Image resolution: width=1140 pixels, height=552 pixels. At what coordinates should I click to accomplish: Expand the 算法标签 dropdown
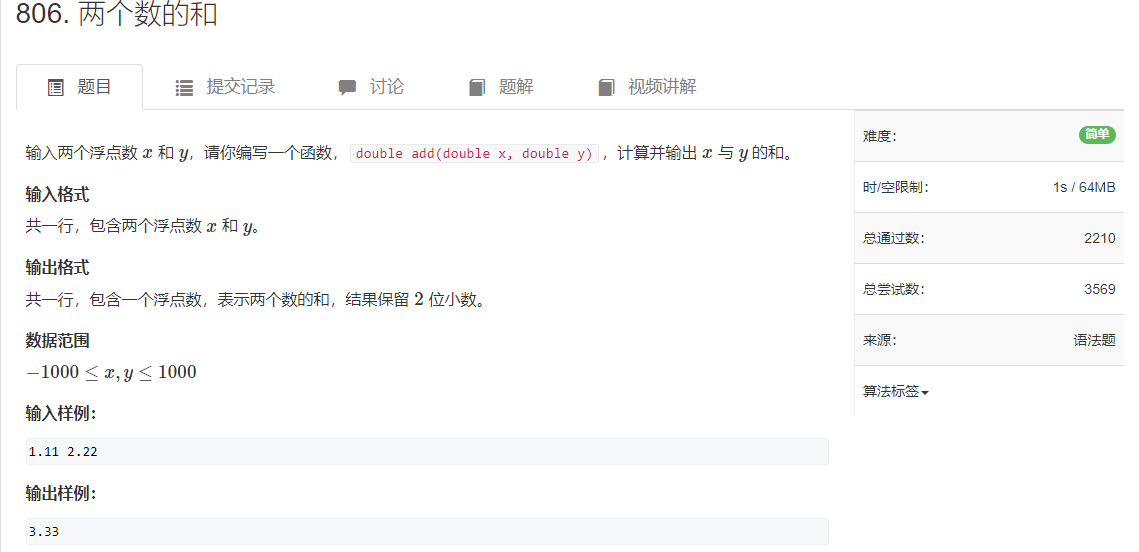pyautogui.click(x=896, y=391)
